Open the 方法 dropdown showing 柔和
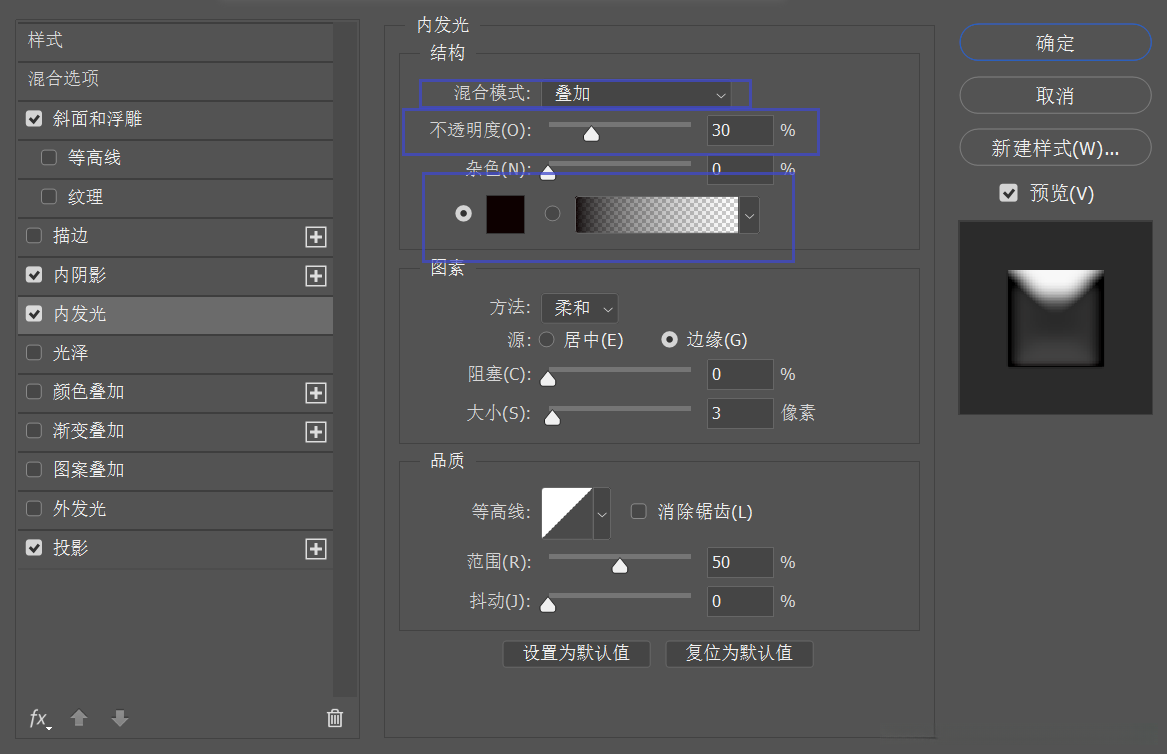1167x754 pixels. click(579, 308)
